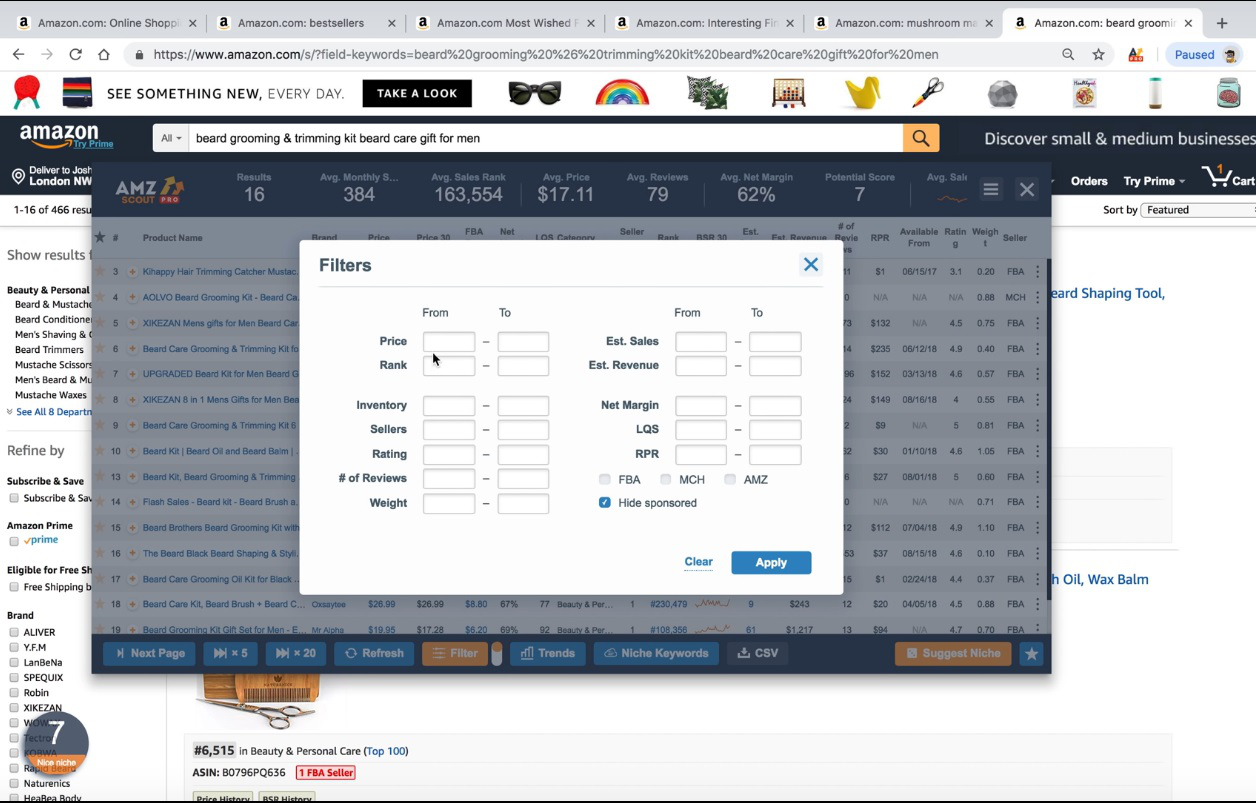The height and width of the screenshot is (803, 1256).
Task: Click the favorites star button beside Suggest Niche
Action: (x=1031, y=653)
